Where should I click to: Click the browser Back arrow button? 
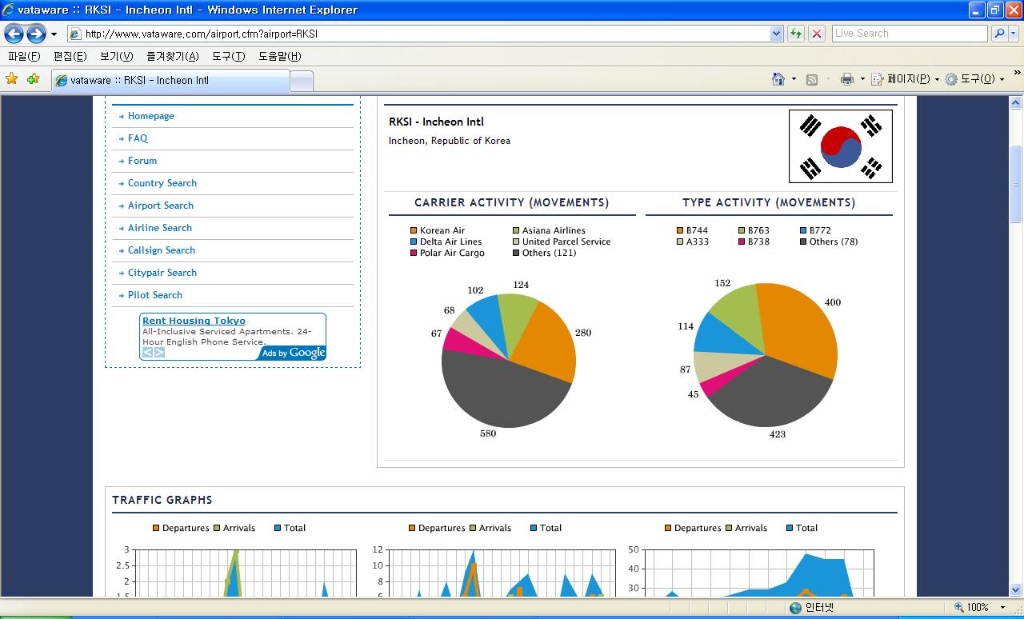click(x=15, y=34)
